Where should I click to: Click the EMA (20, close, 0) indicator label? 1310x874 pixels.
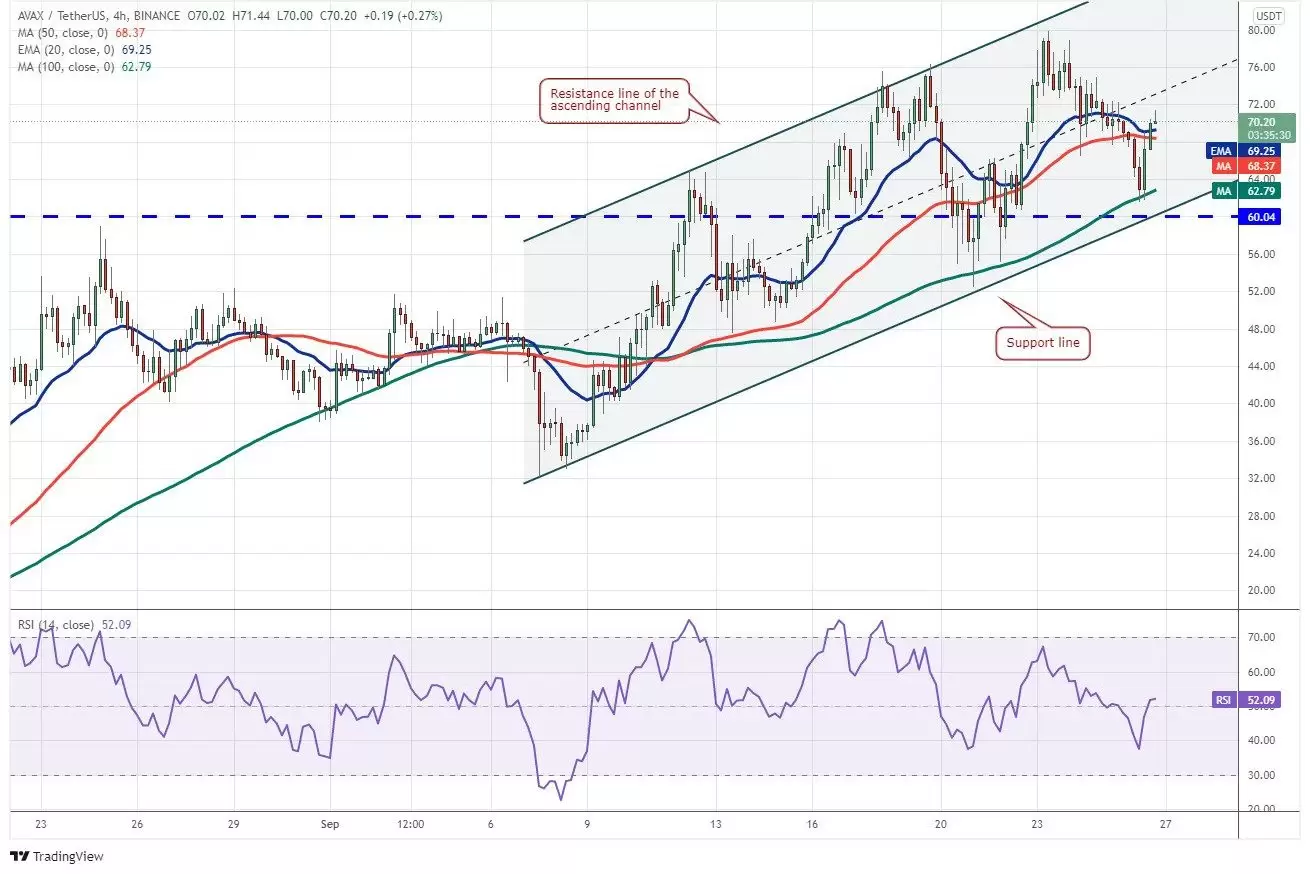(56, 50)
